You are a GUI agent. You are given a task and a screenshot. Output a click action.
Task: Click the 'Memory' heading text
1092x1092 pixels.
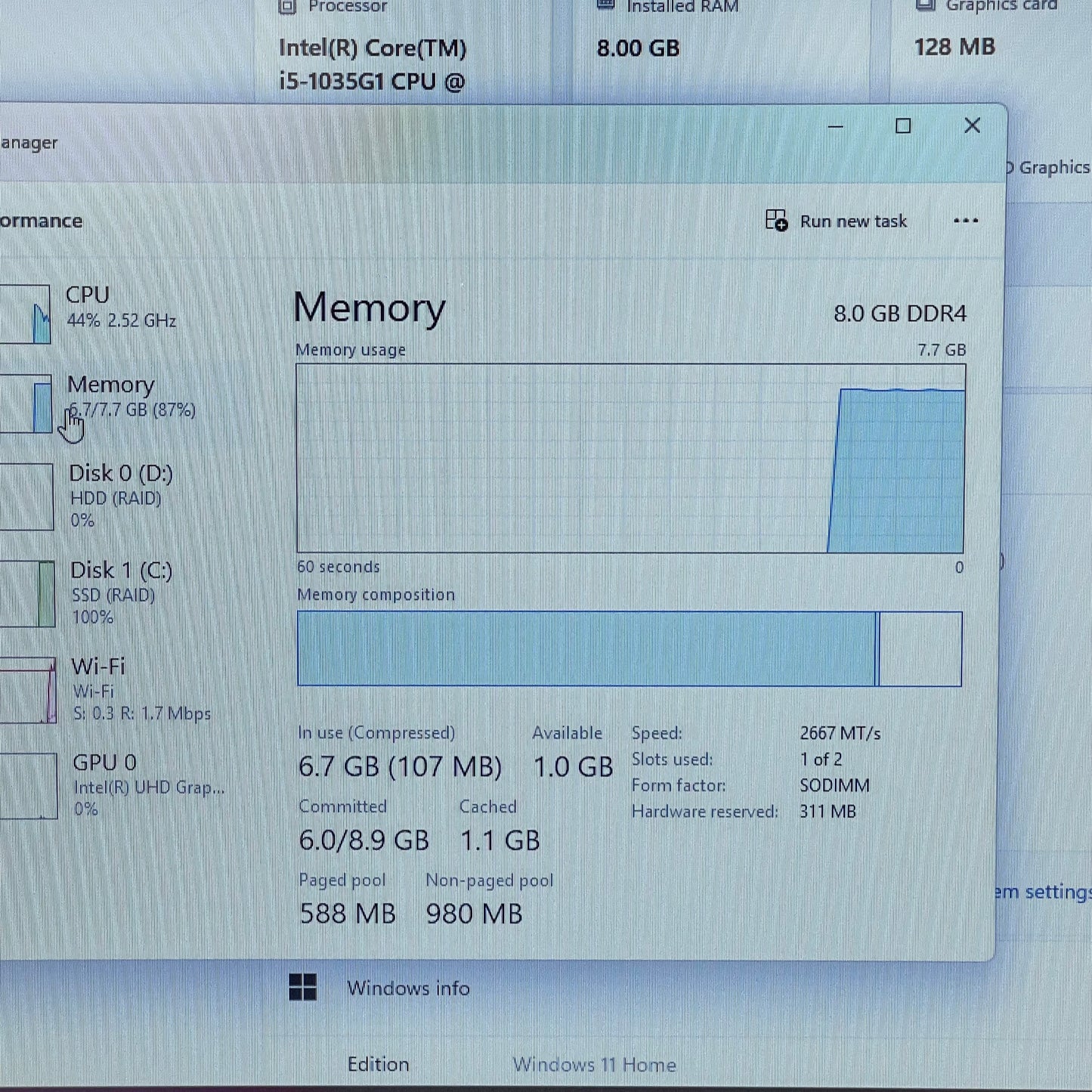click(370, 308)
